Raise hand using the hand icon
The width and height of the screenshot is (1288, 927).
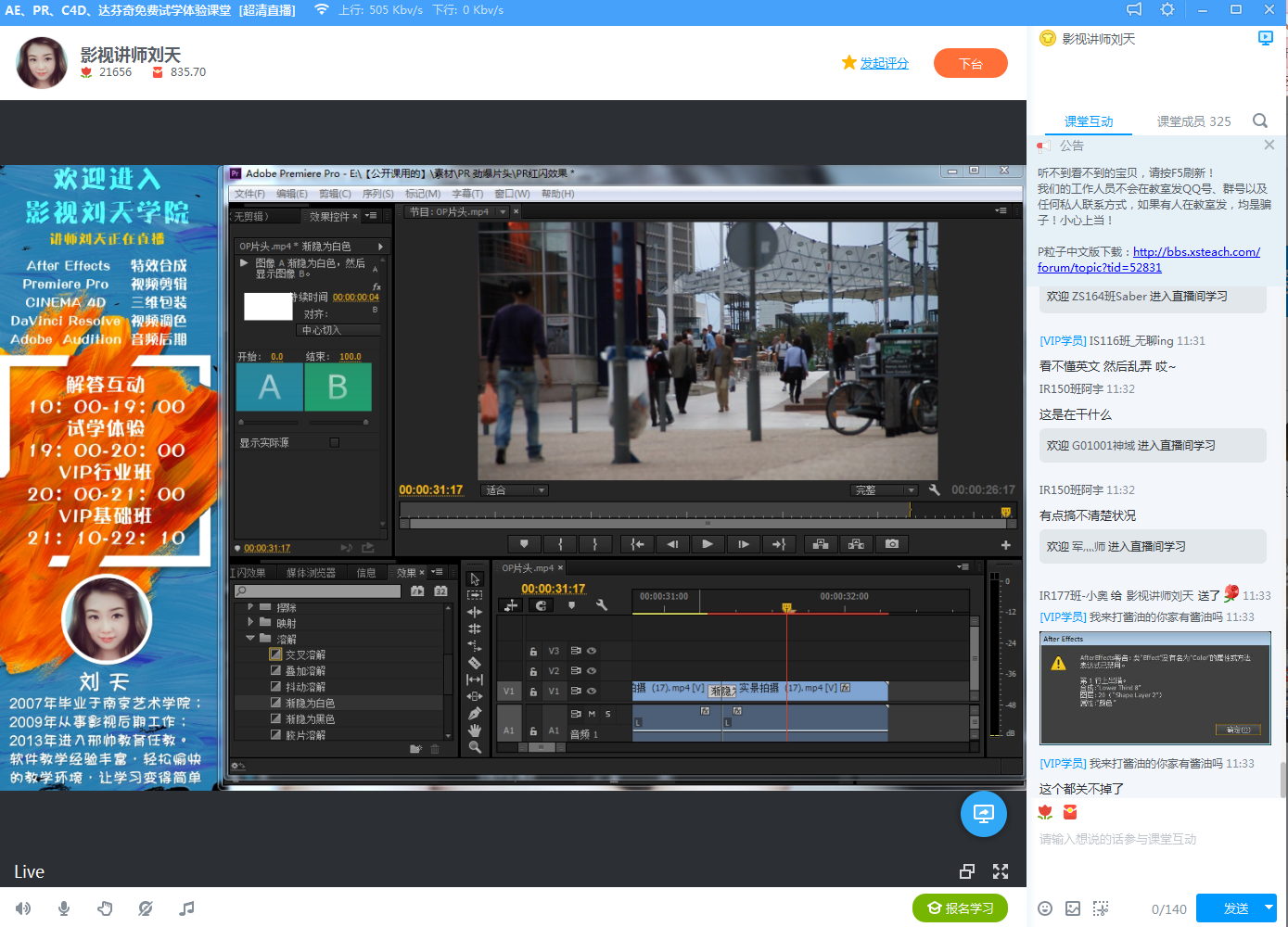point(105,908)
